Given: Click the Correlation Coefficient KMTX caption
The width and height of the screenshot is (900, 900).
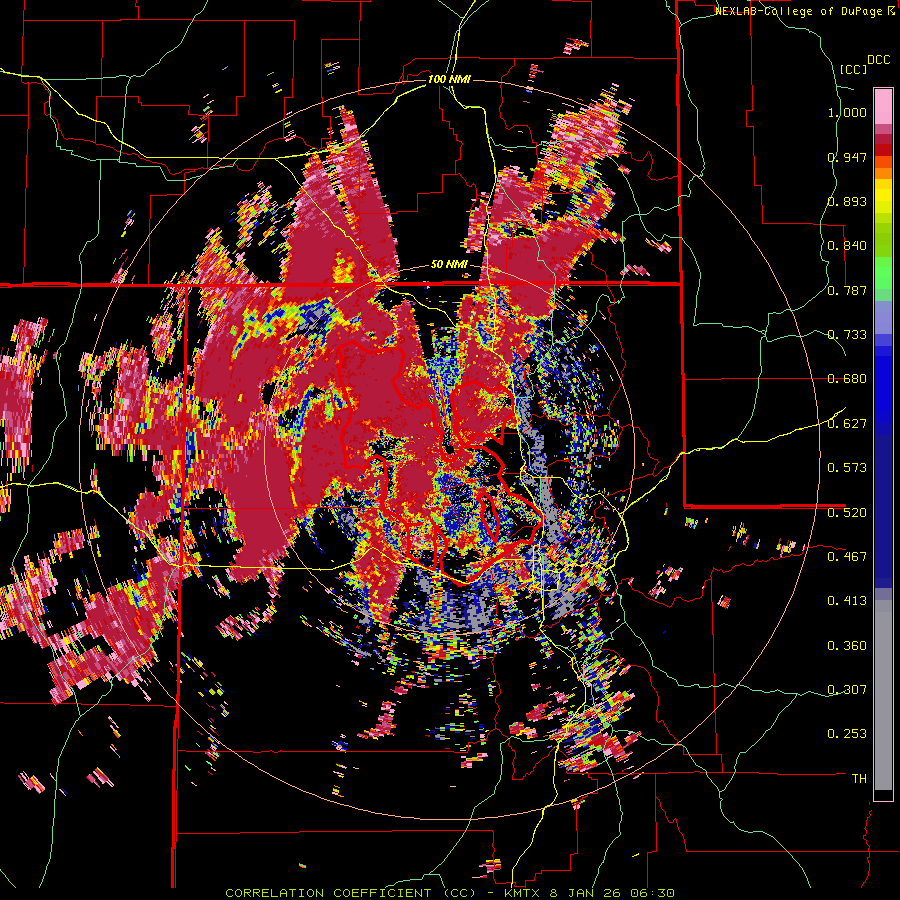Looking at the screenshot, I should [x=450, y=893].
